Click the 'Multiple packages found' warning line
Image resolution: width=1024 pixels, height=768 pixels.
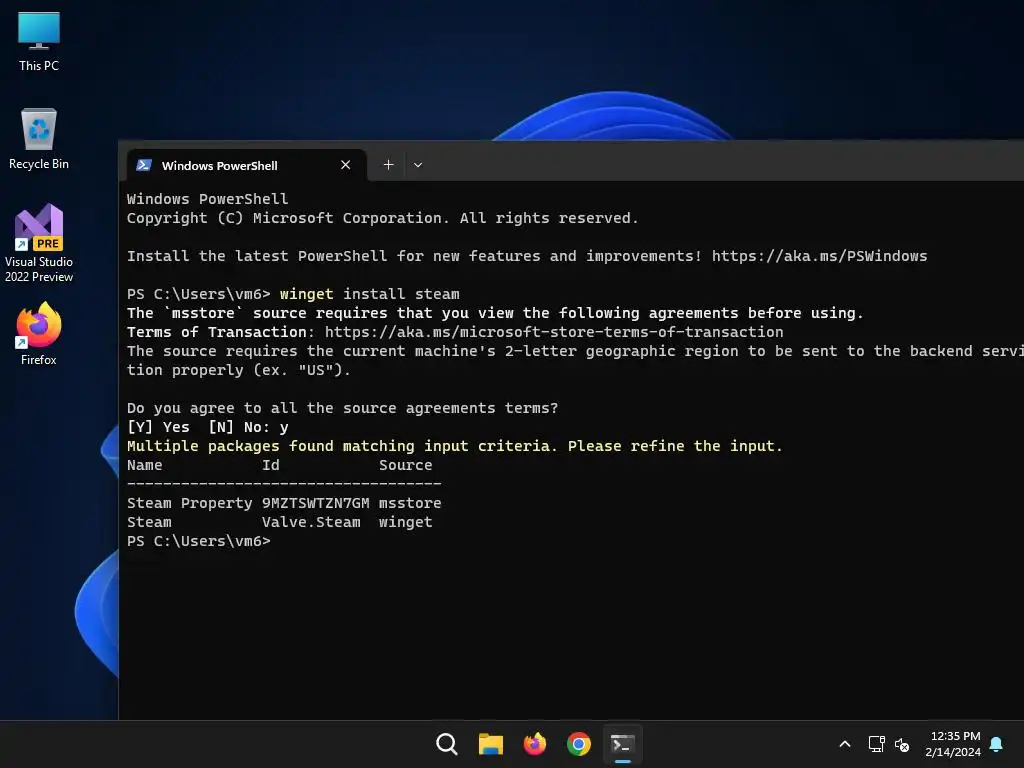(455, 446)
